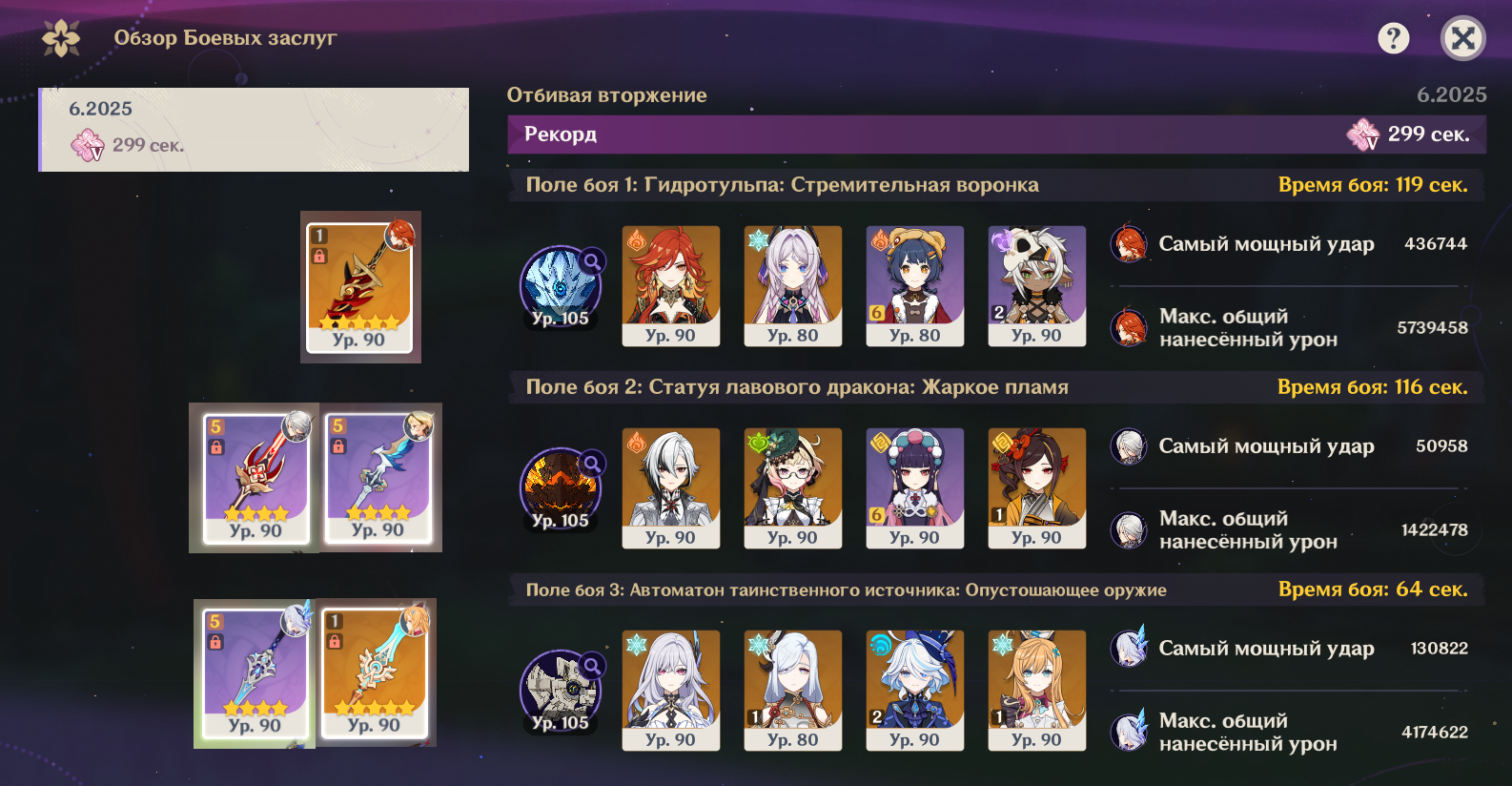Select the orange-haired Cryo character portrait
Image resolution: width=1512 pixels, height=786 pixels.
click(1036, 691)
